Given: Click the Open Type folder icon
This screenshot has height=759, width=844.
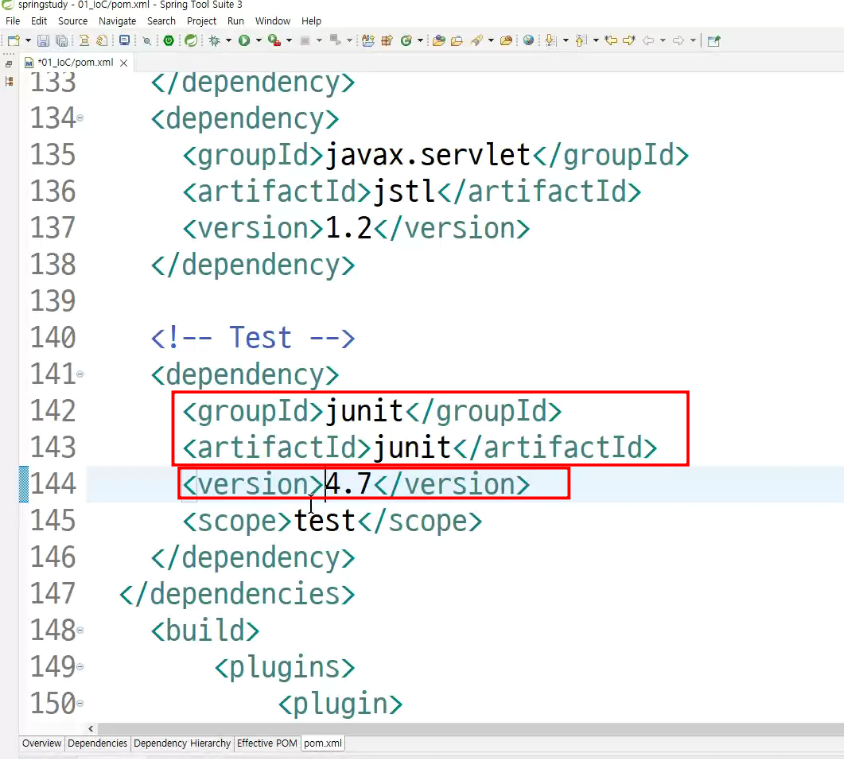Looking at the screenshot, I should click(x=439, y=41).
